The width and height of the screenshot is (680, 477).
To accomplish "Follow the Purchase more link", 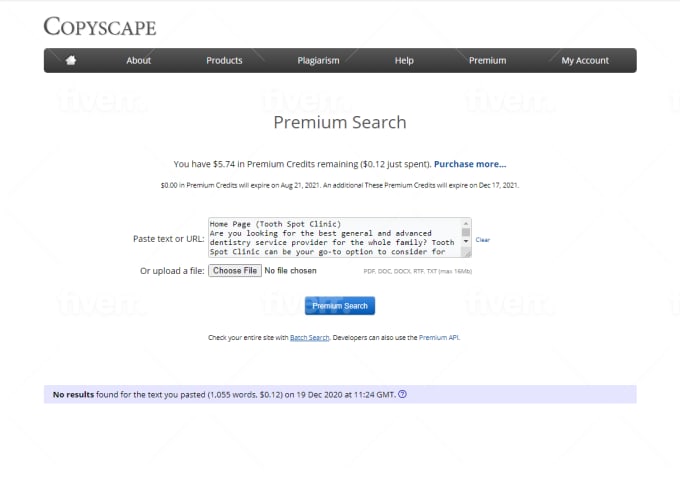I will 470,164.
